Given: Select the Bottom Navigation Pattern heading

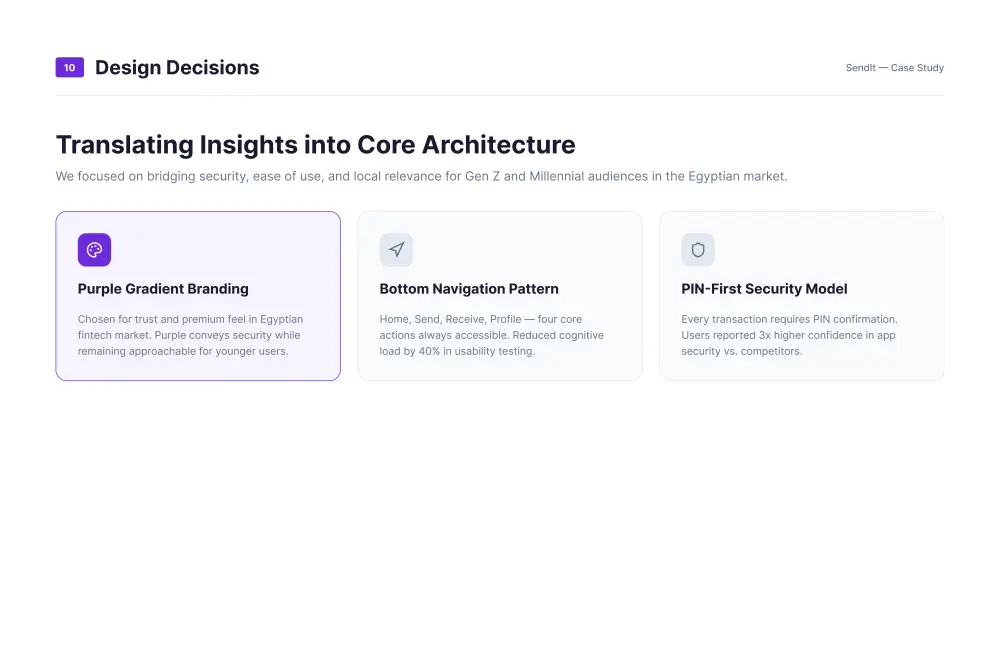Looking at the screenshot, I should (x=469, y=289).
